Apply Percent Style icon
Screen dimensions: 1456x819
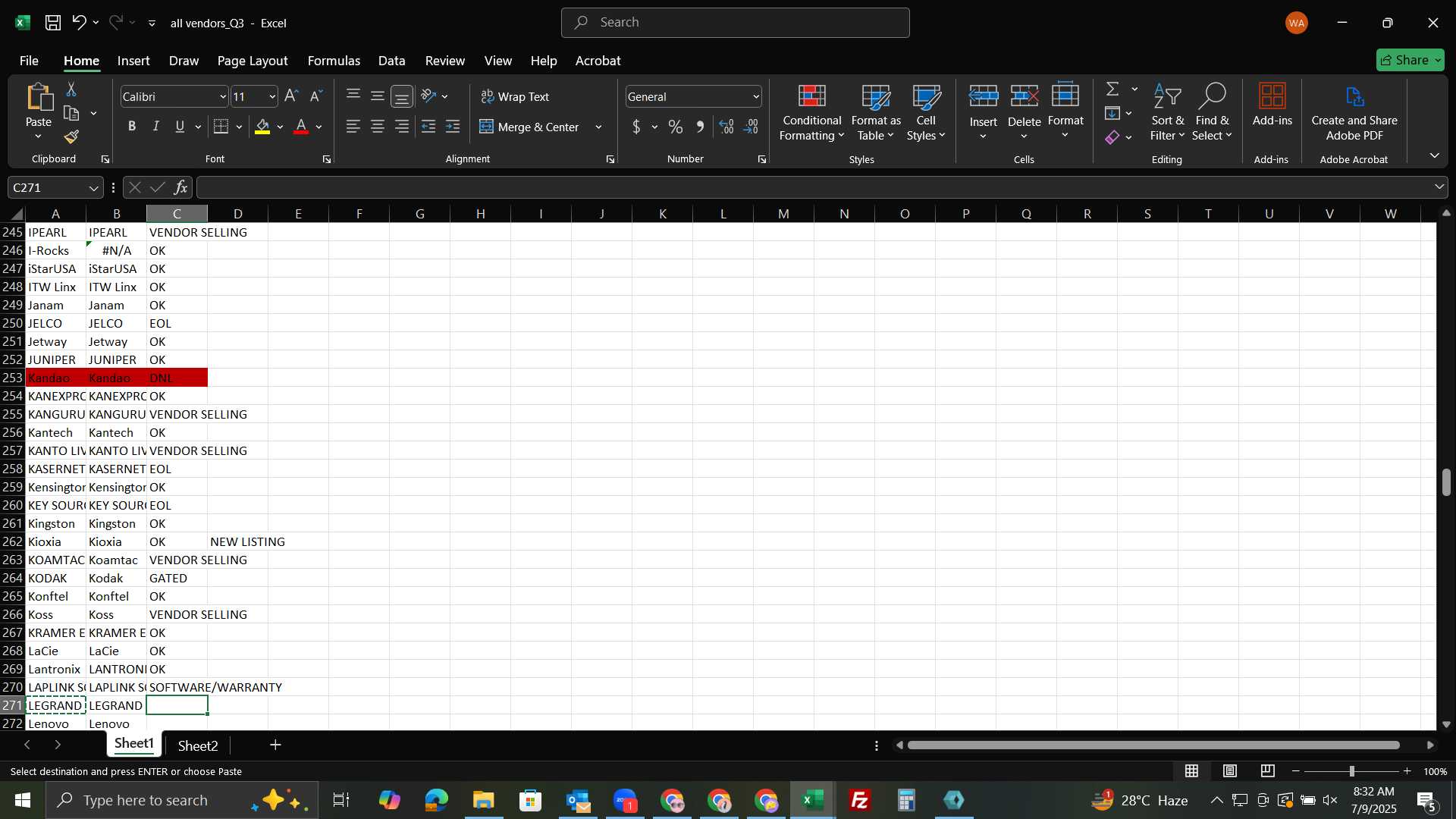click(676, 127)
